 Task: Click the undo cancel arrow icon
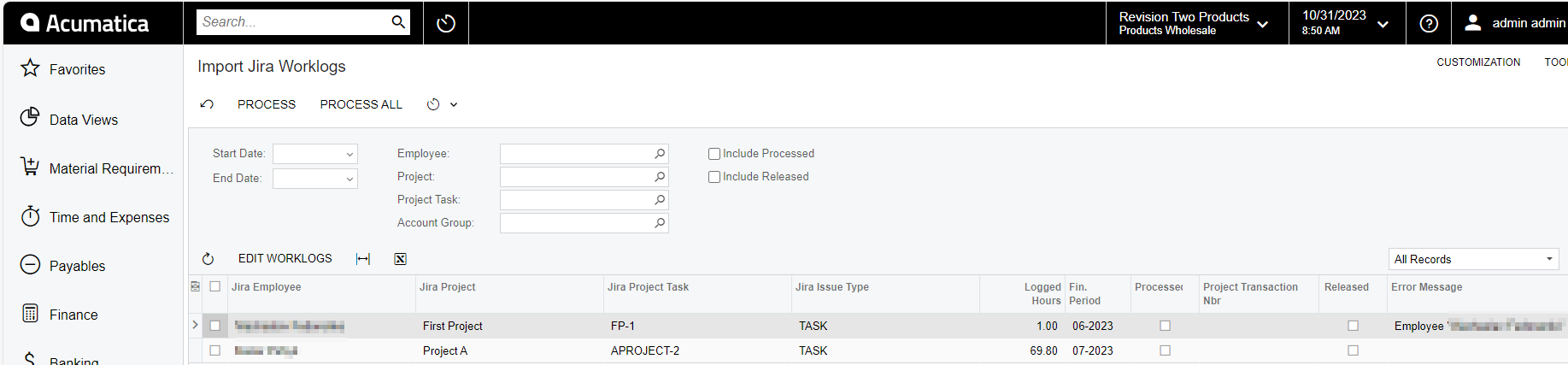[x=207, y=104]
